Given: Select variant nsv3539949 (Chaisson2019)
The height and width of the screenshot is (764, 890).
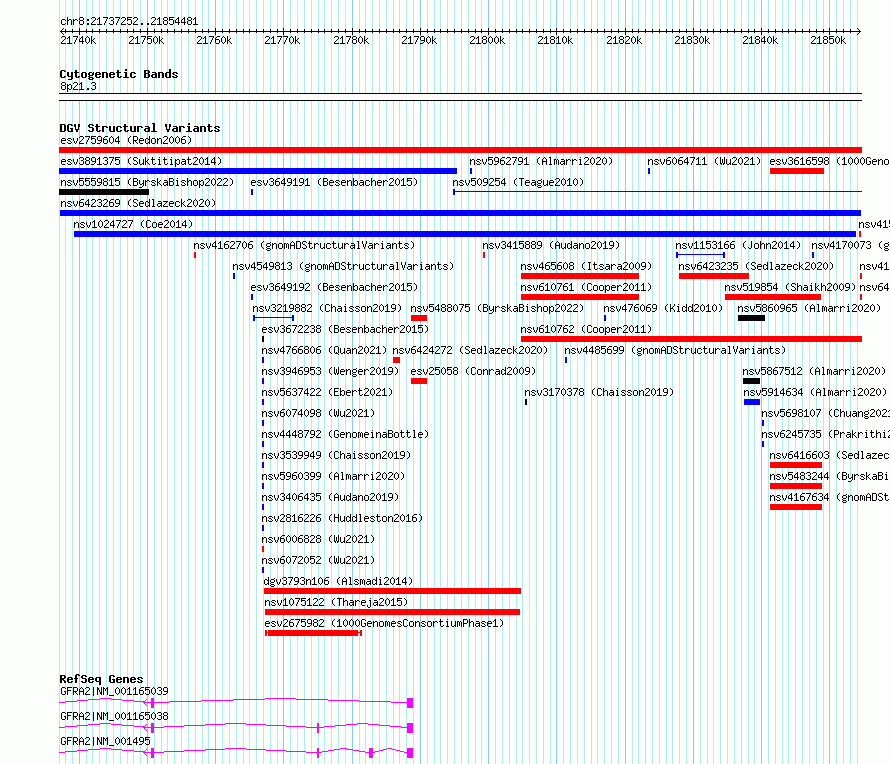Looking at the screenshot, I should [x=336, y=455].
